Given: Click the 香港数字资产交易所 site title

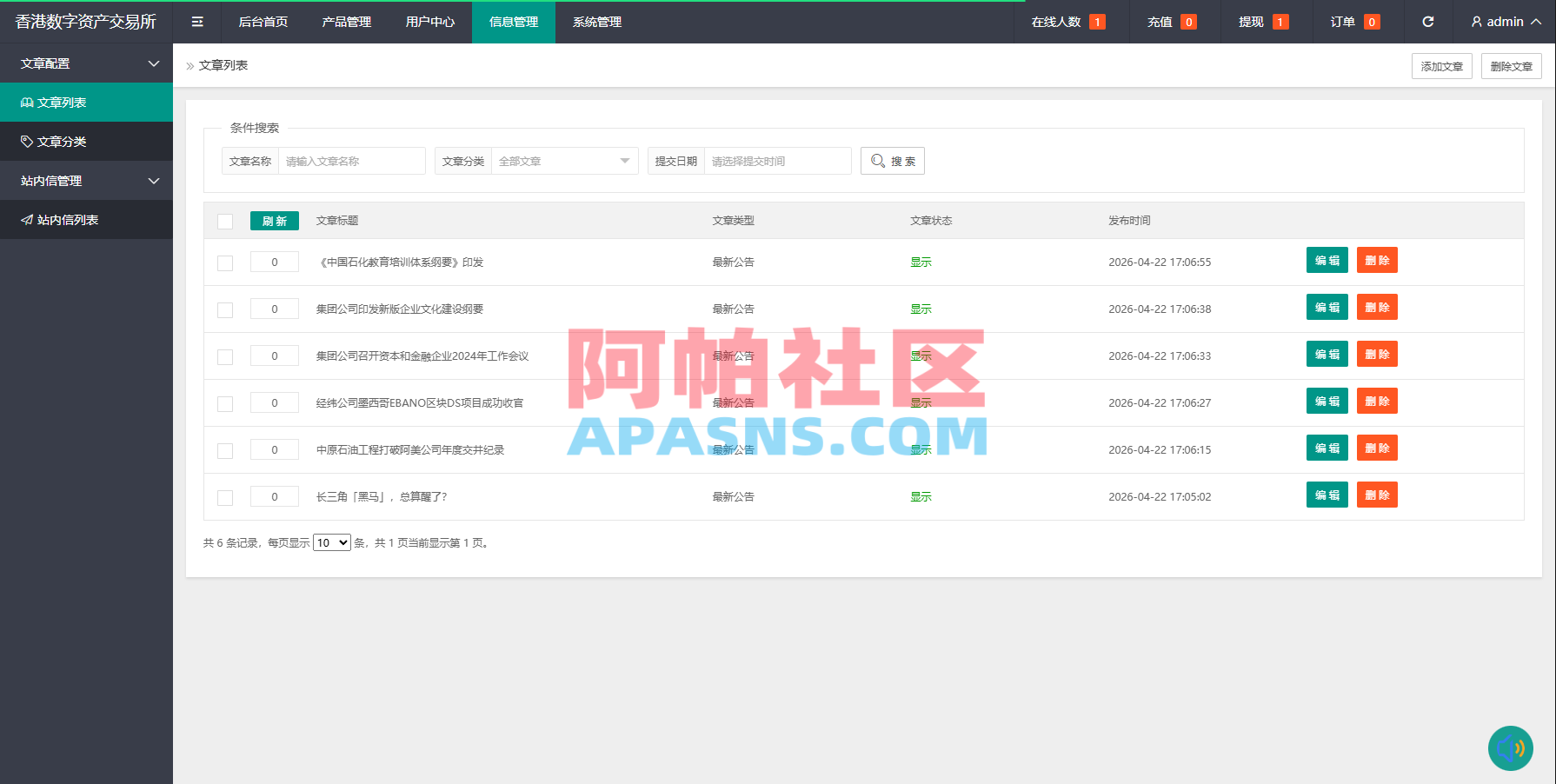Looking at the screenshot, I should click(86, 22).
